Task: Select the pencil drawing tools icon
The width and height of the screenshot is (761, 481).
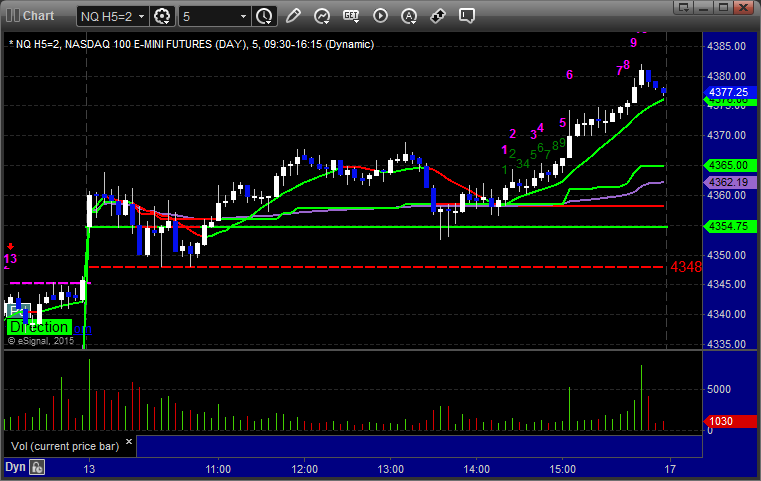Action: (x=293, y=16)
